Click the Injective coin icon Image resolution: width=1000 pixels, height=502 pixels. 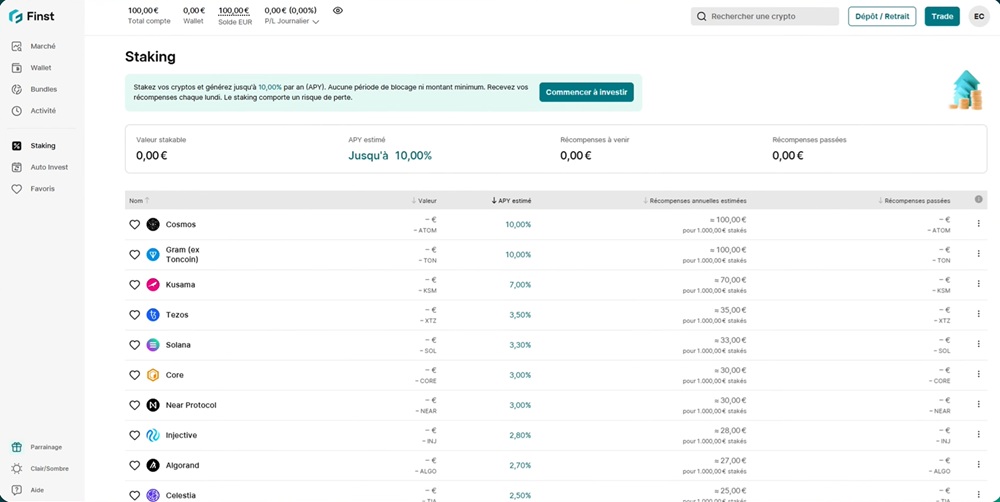(152, 435)
